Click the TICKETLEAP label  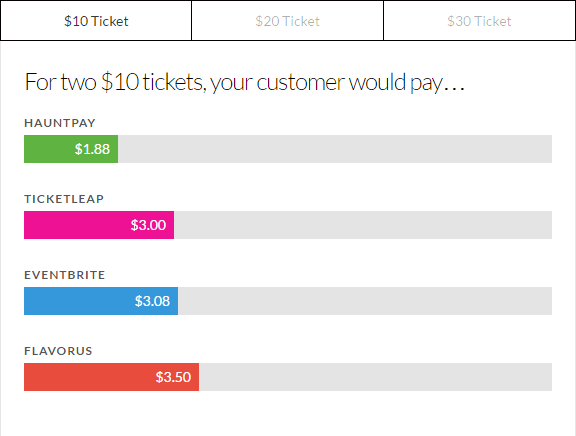click(64, 199)
